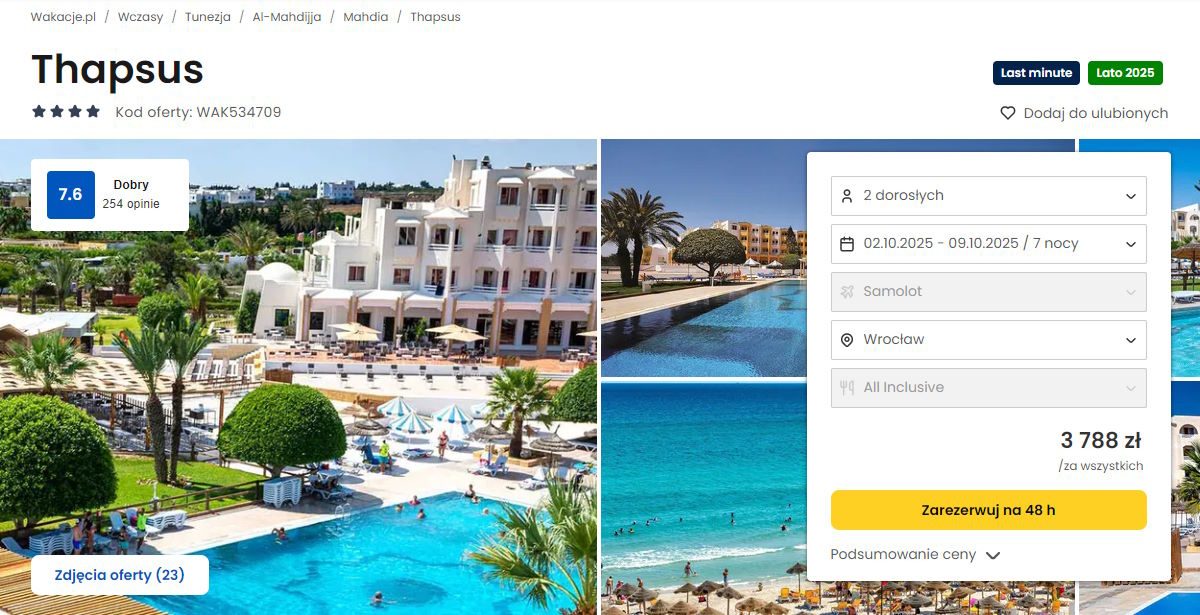
Task: Click the Last minute tag
Action: point(1036,73)
